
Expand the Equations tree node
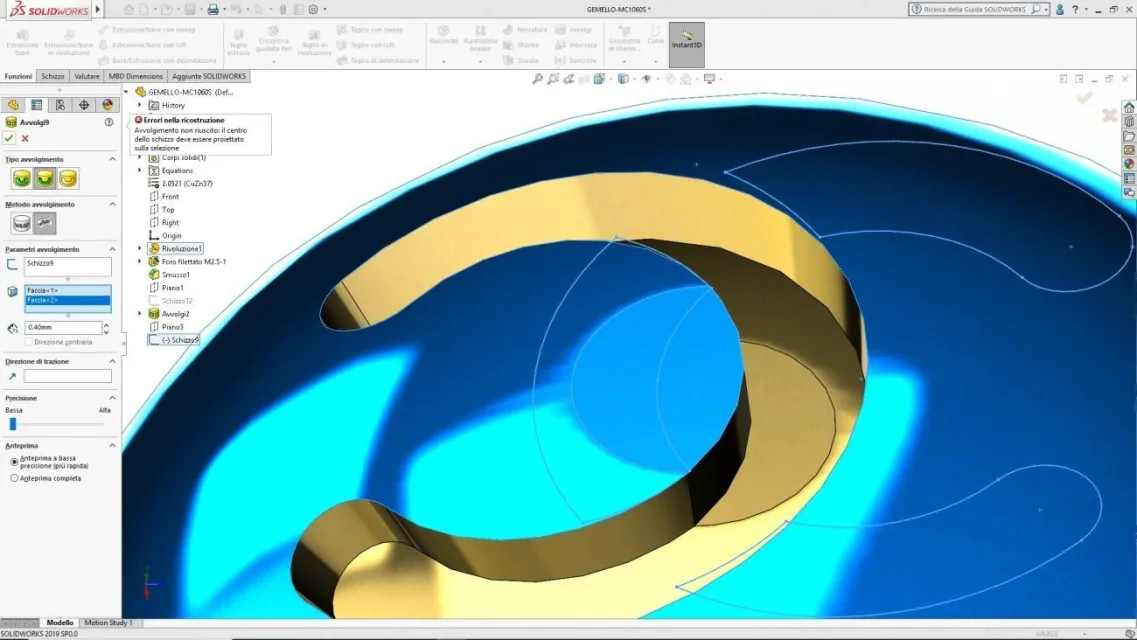(140, 170)
